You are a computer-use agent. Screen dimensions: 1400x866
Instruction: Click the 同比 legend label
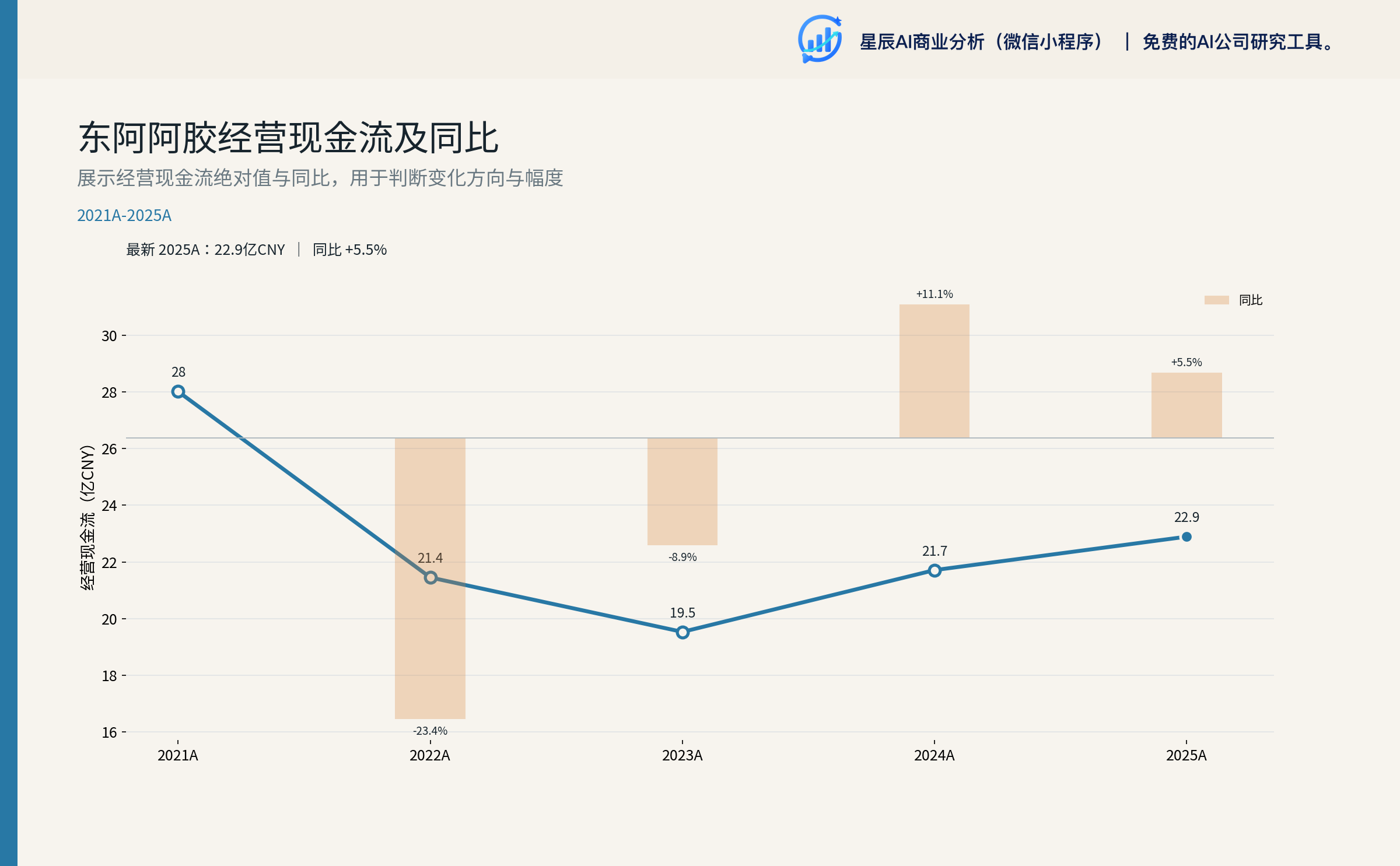pos(1251,300)
